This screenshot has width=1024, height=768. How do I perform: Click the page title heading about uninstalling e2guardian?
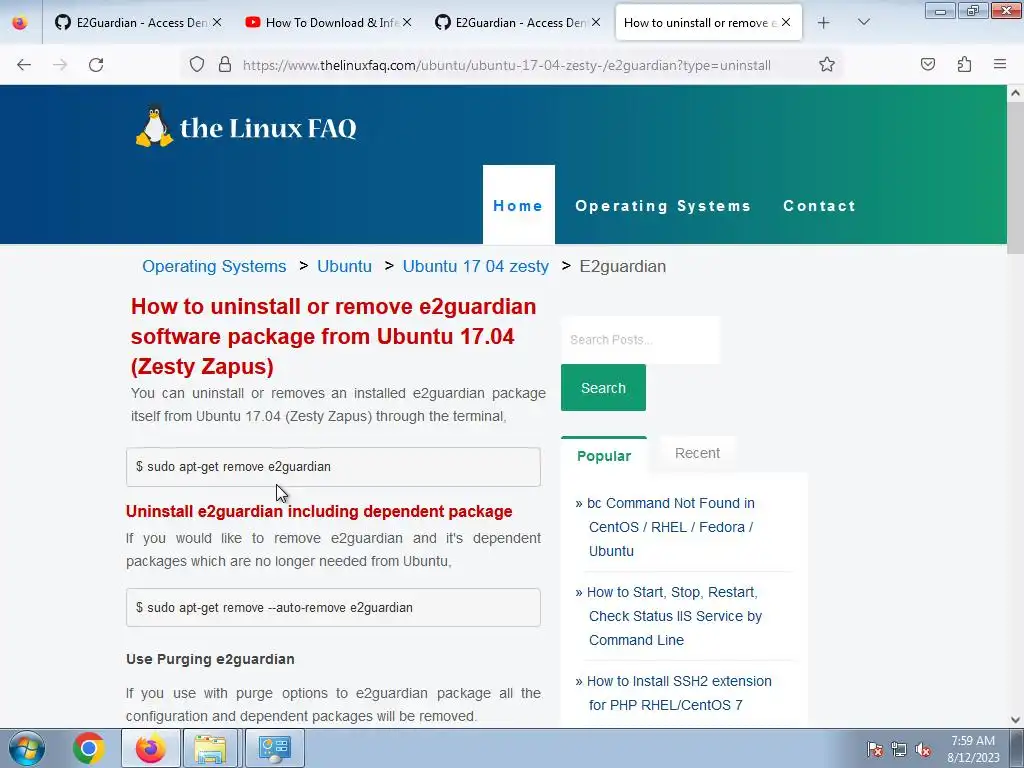click(x=333, y=336)
